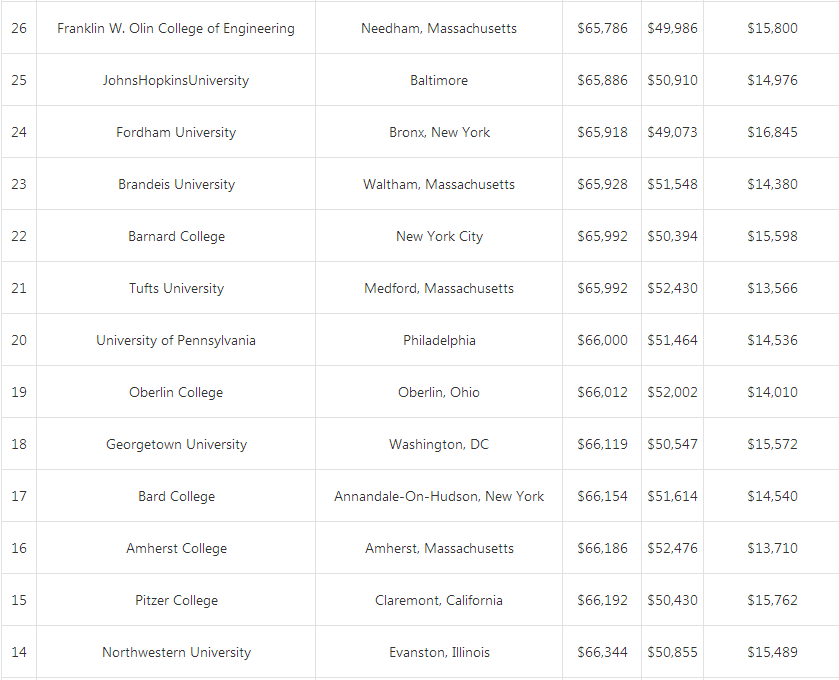This screenshot has width=839, height=680.
Task: Click the Amherst College name cell
Action: click(176, 548)
